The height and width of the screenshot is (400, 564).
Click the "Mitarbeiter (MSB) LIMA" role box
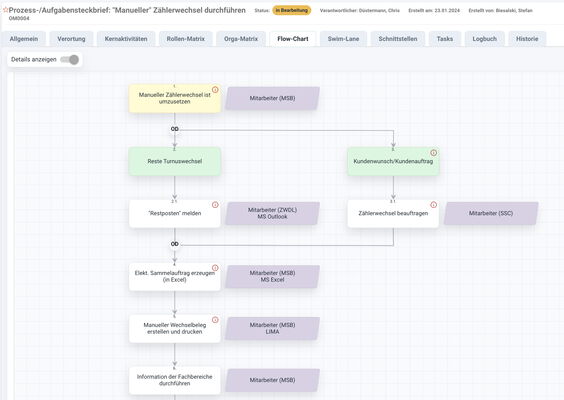click(x=272, y=328)
